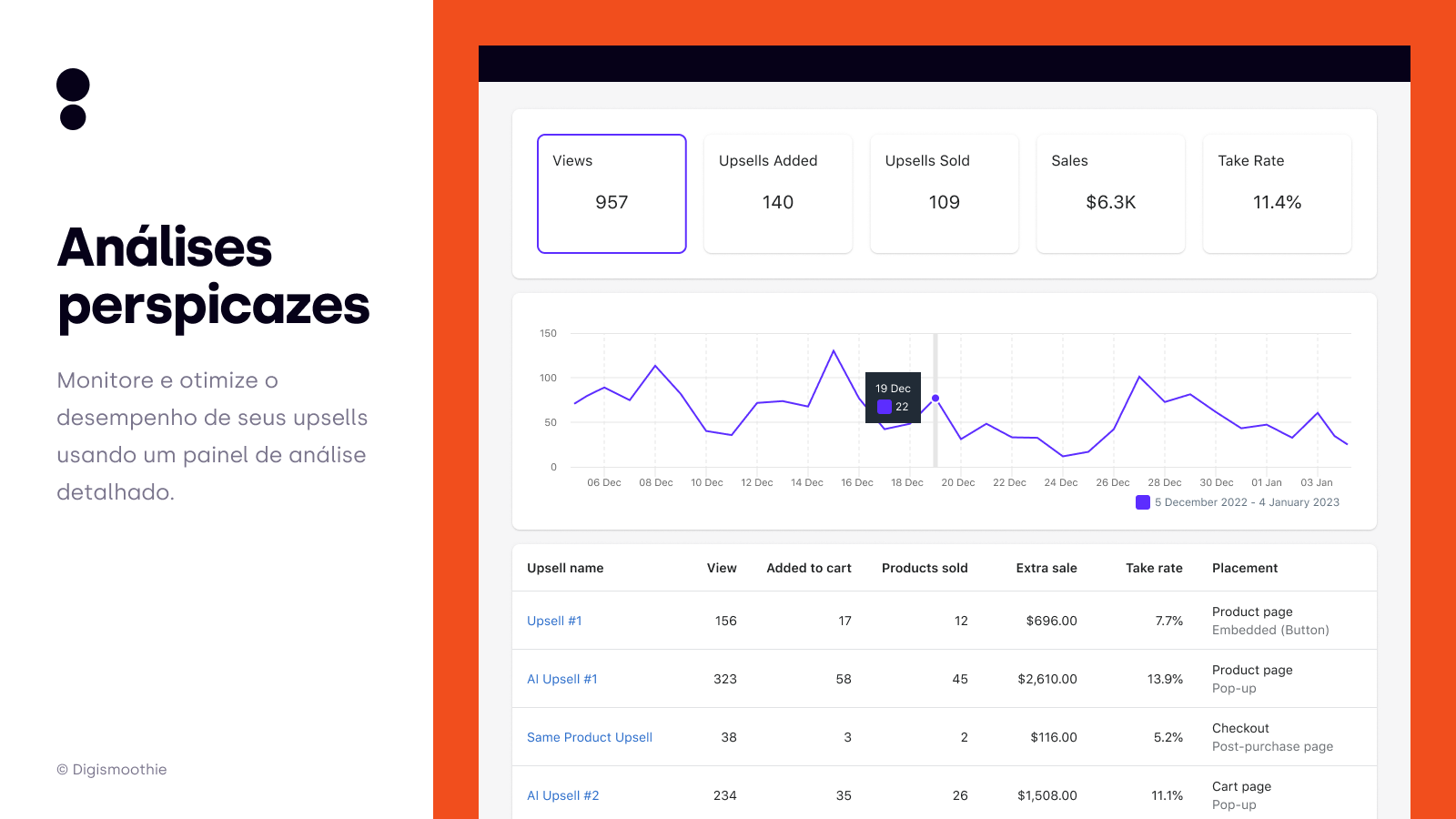Click the Added to cart column header
1456x819 pixels.
coord(809,568)
